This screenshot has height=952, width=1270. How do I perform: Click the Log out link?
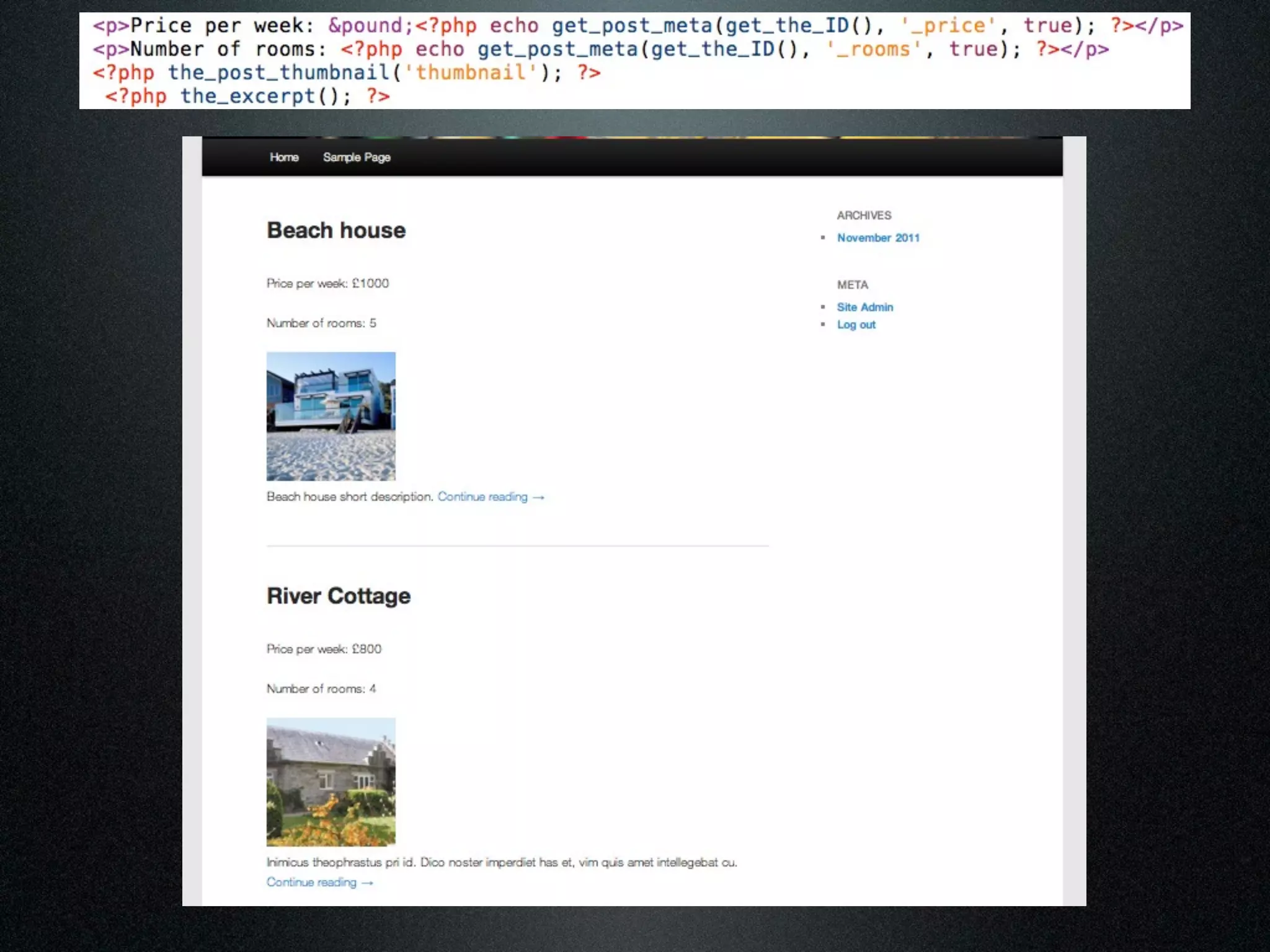pyautogui.click(x=856, y=325)
